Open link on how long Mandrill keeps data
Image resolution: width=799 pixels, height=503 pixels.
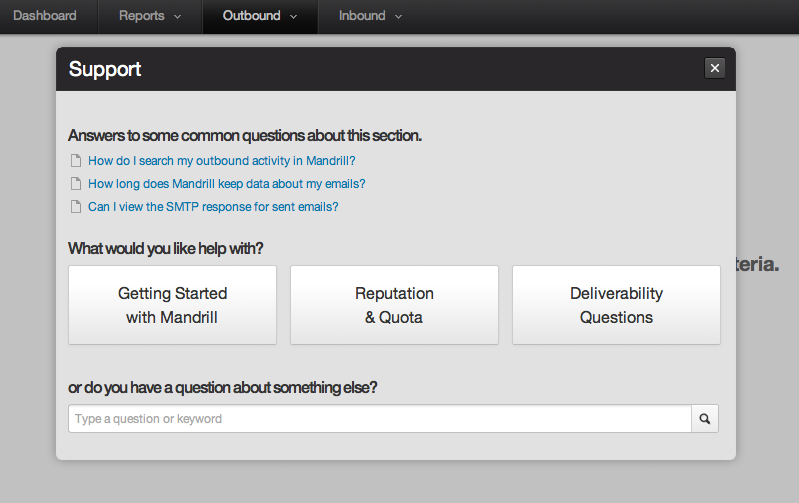pos(227,184)
